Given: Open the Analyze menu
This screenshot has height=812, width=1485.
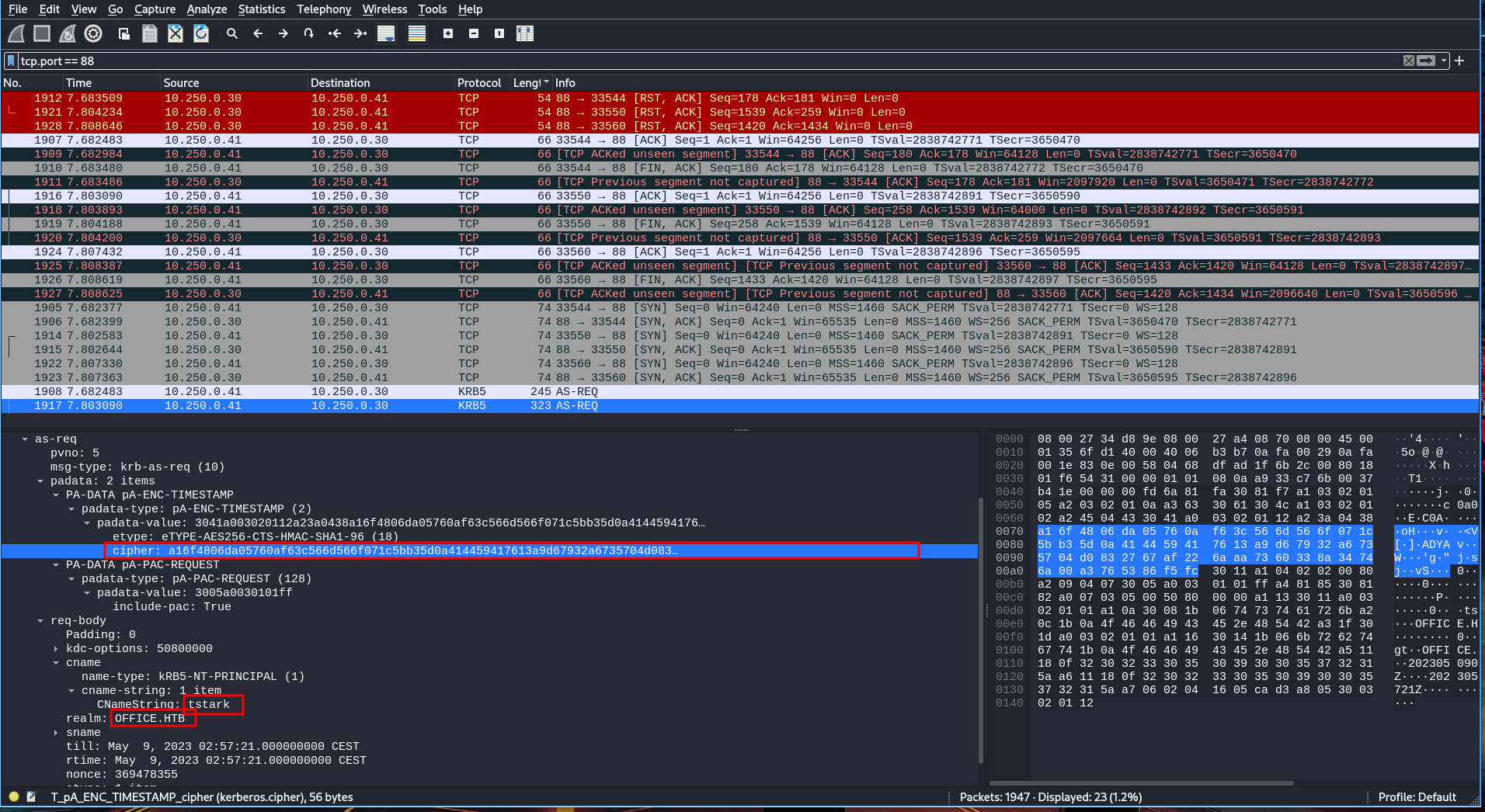Looking at the screenshot, I should point(207,9).
